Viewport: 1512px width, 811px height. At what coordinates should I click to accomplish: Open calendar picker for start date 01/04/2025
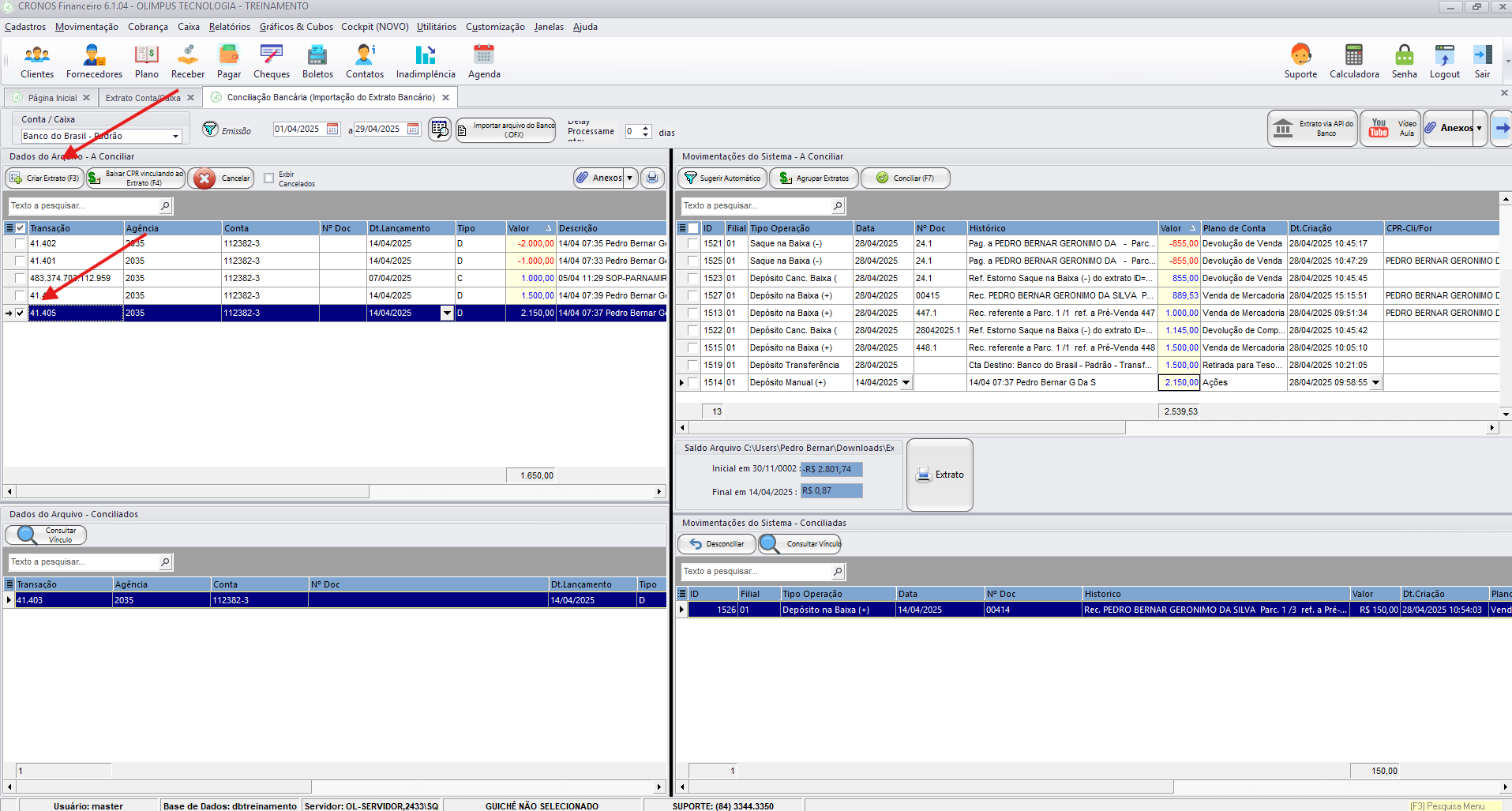click(x=332, y=129)
